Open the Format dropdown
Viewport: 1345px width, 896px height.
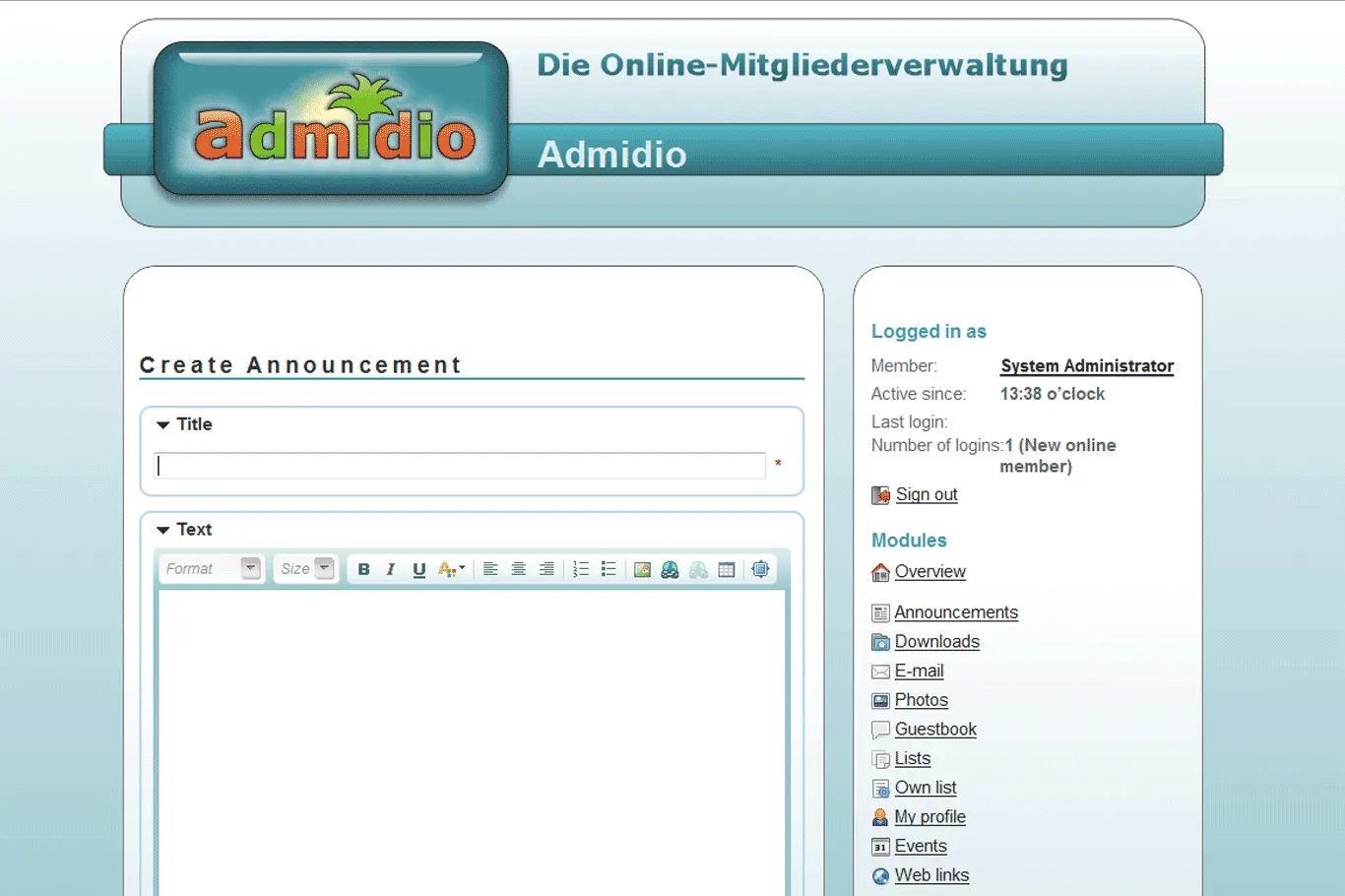pos(212,569)
